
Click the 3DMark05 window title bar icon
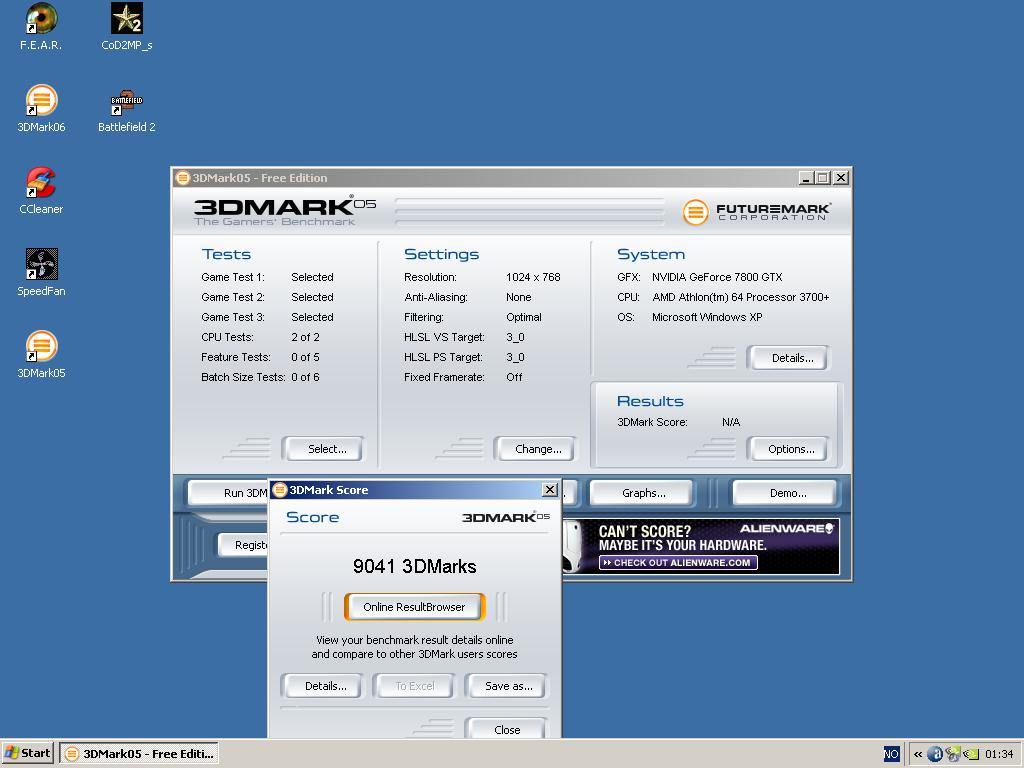pyautogui.click(x=183, y=178)
